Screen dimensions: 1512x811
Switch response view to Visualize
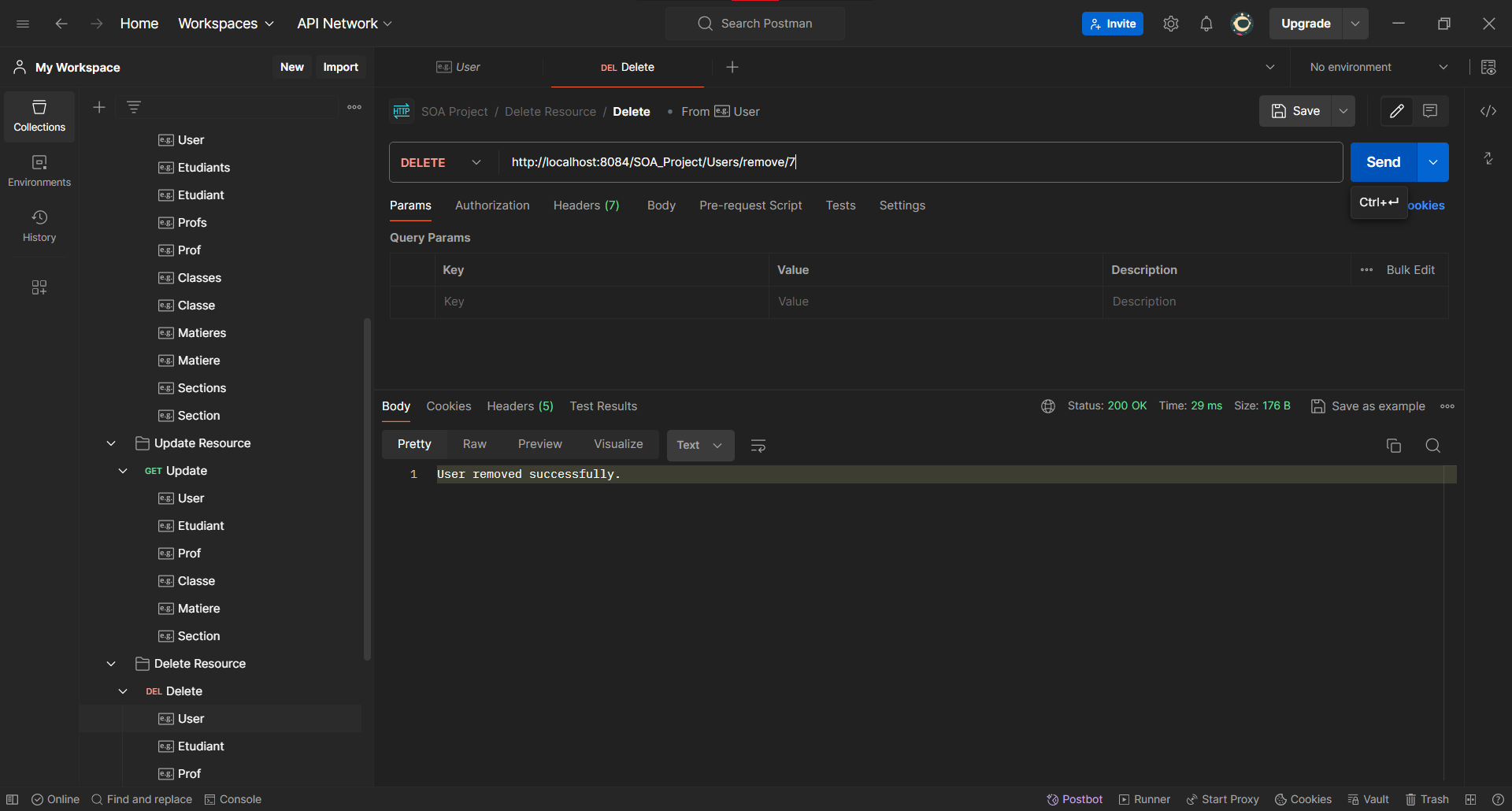coord(618,444)
